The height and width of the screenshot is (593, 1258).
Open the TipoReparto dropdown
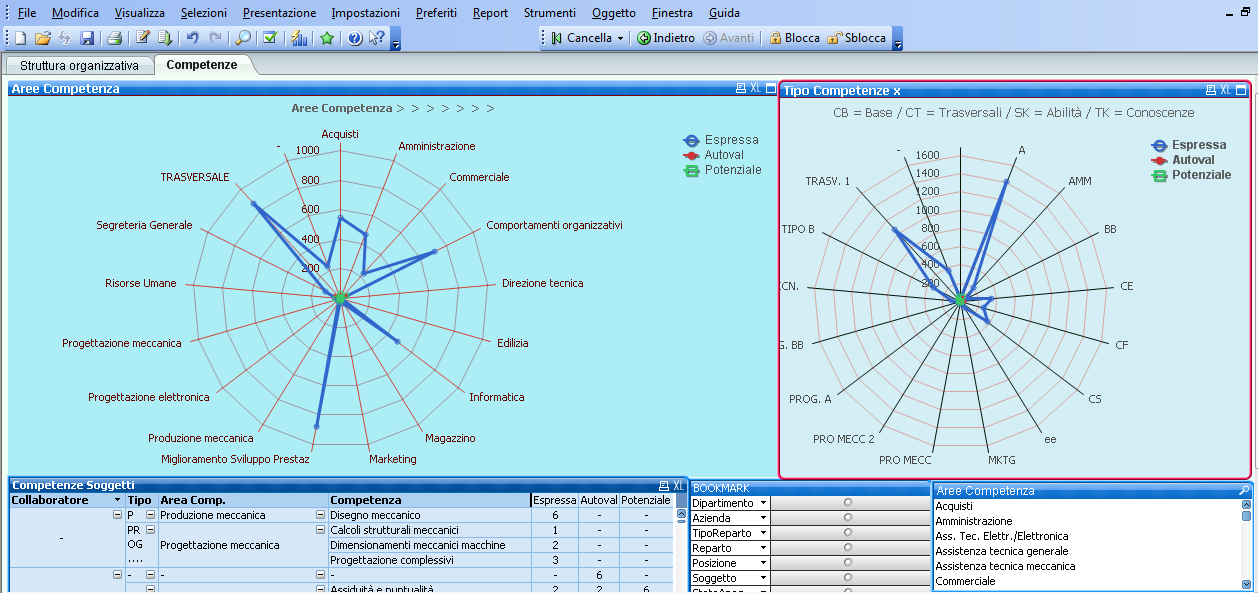coord(763,533)
